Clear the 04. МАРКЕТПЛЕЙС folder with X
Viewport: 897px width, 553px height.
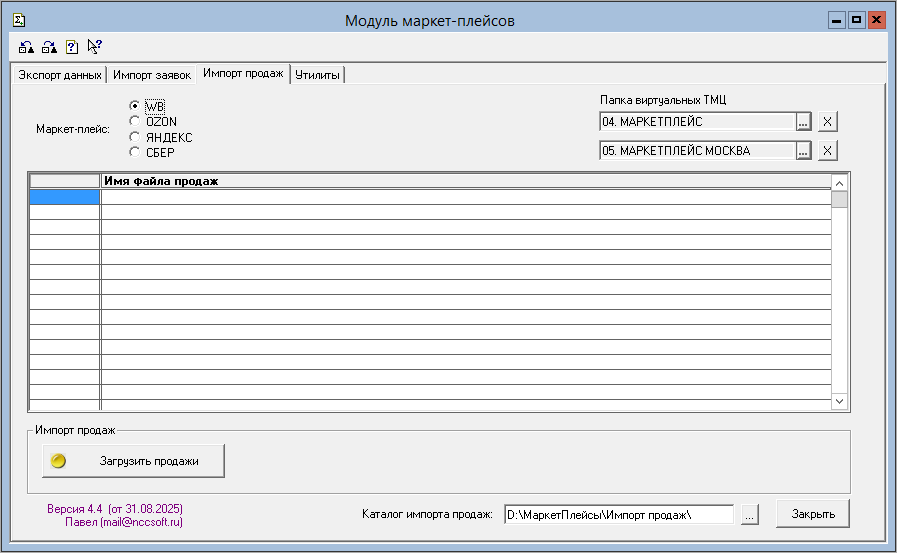pos(827,122)
